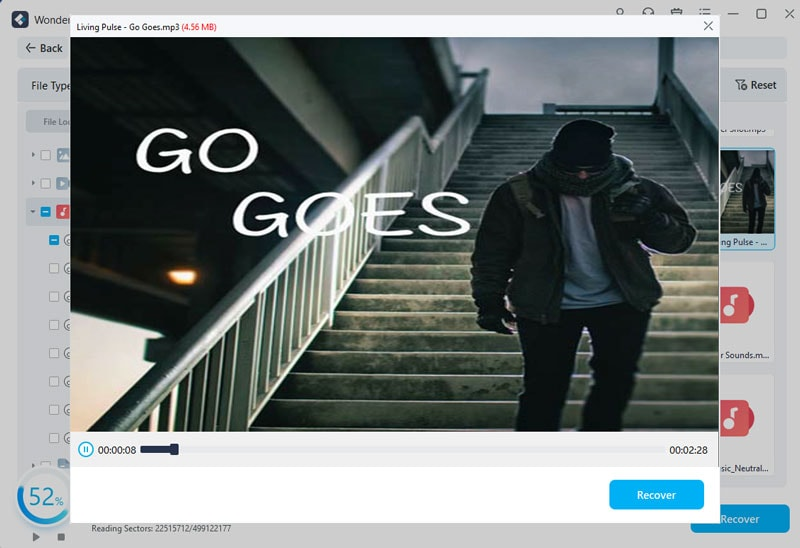Expand the video category tree arrow
Viewport: 800px width, 548px height.
(x=33, y=183)
